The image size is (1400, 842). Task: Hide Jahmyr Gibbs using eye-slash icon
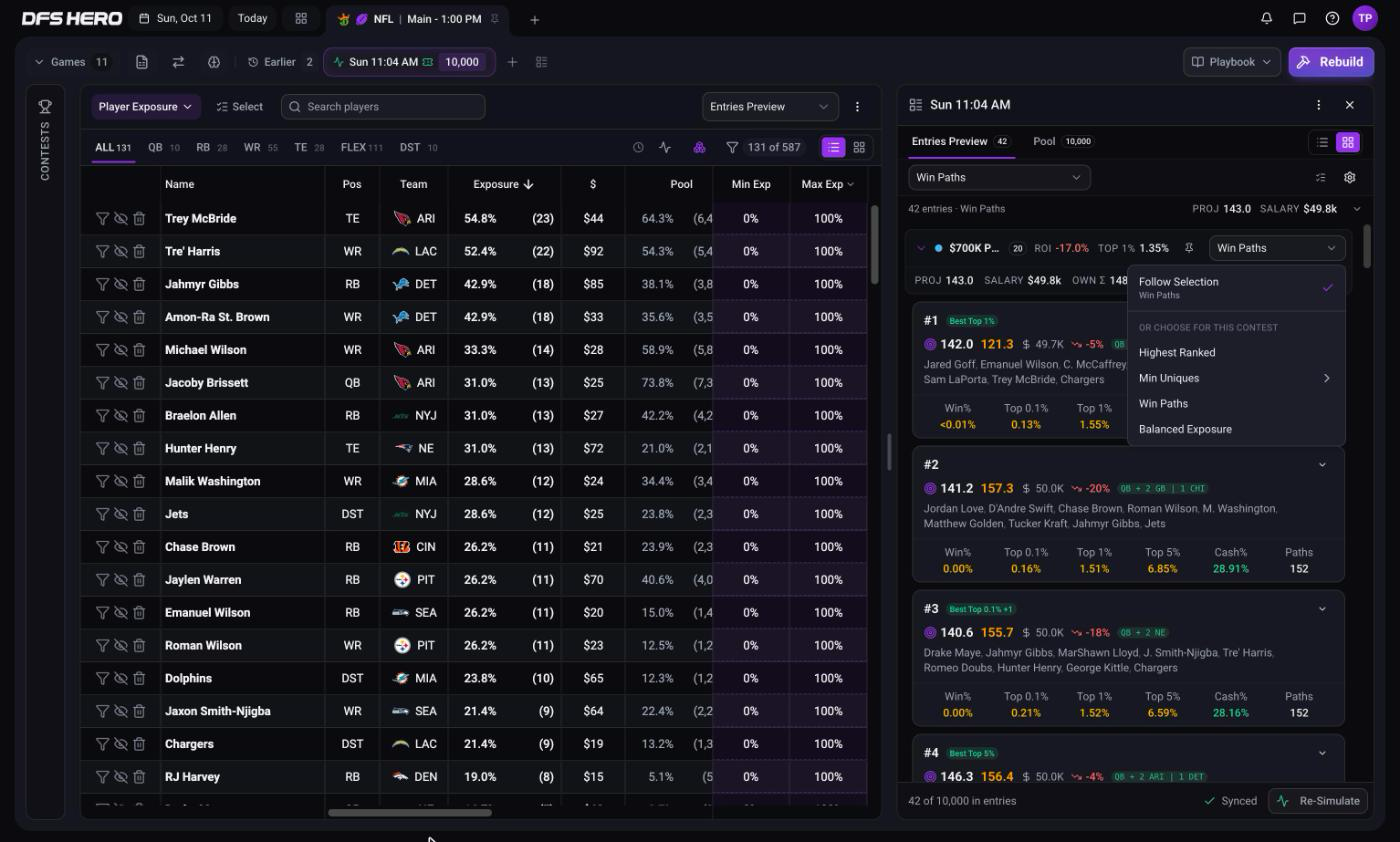point(120,284)
